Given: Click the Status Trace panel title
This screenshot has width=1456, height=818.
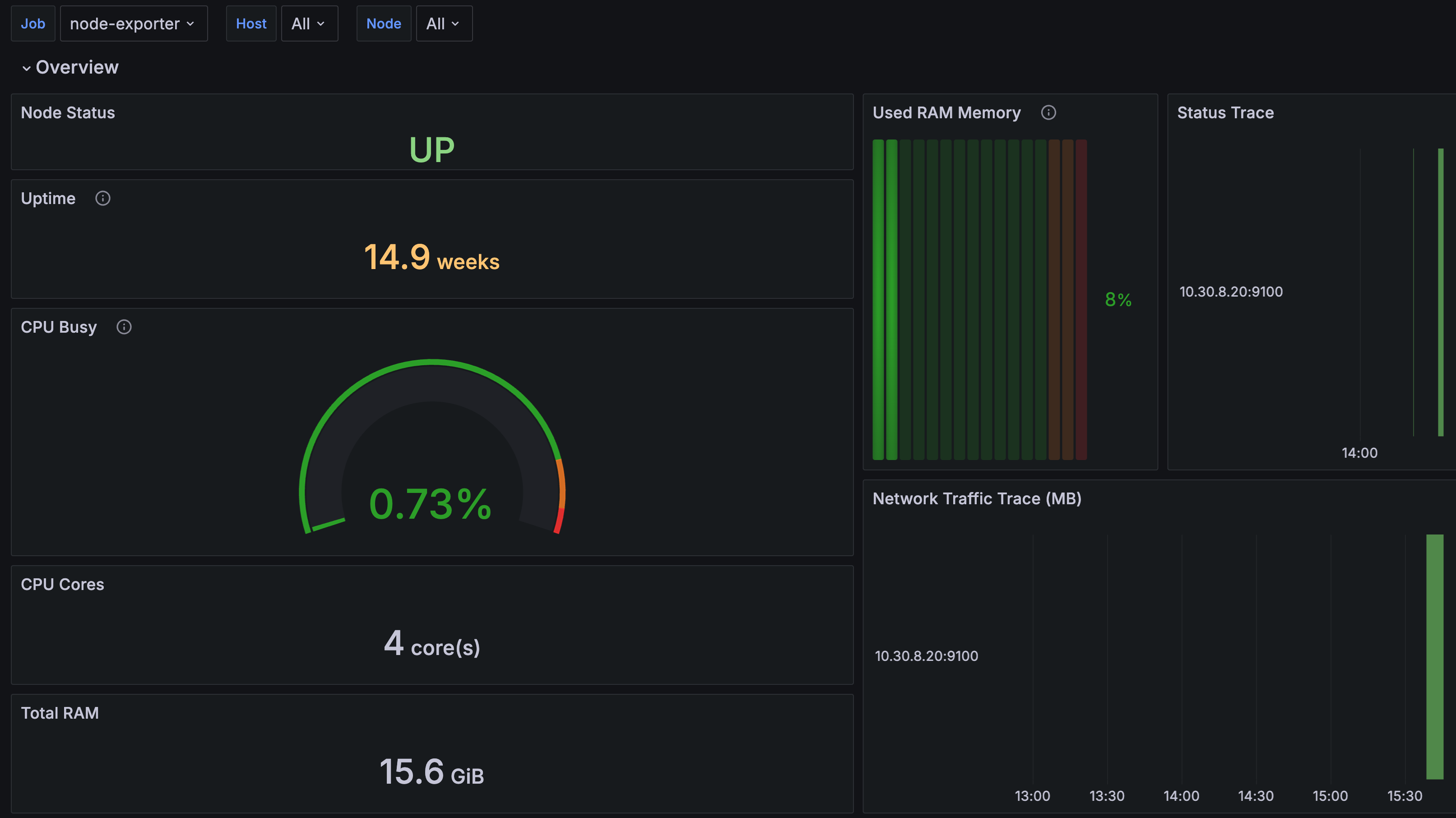Looking at the screenshot, I should click(1225, 112).
